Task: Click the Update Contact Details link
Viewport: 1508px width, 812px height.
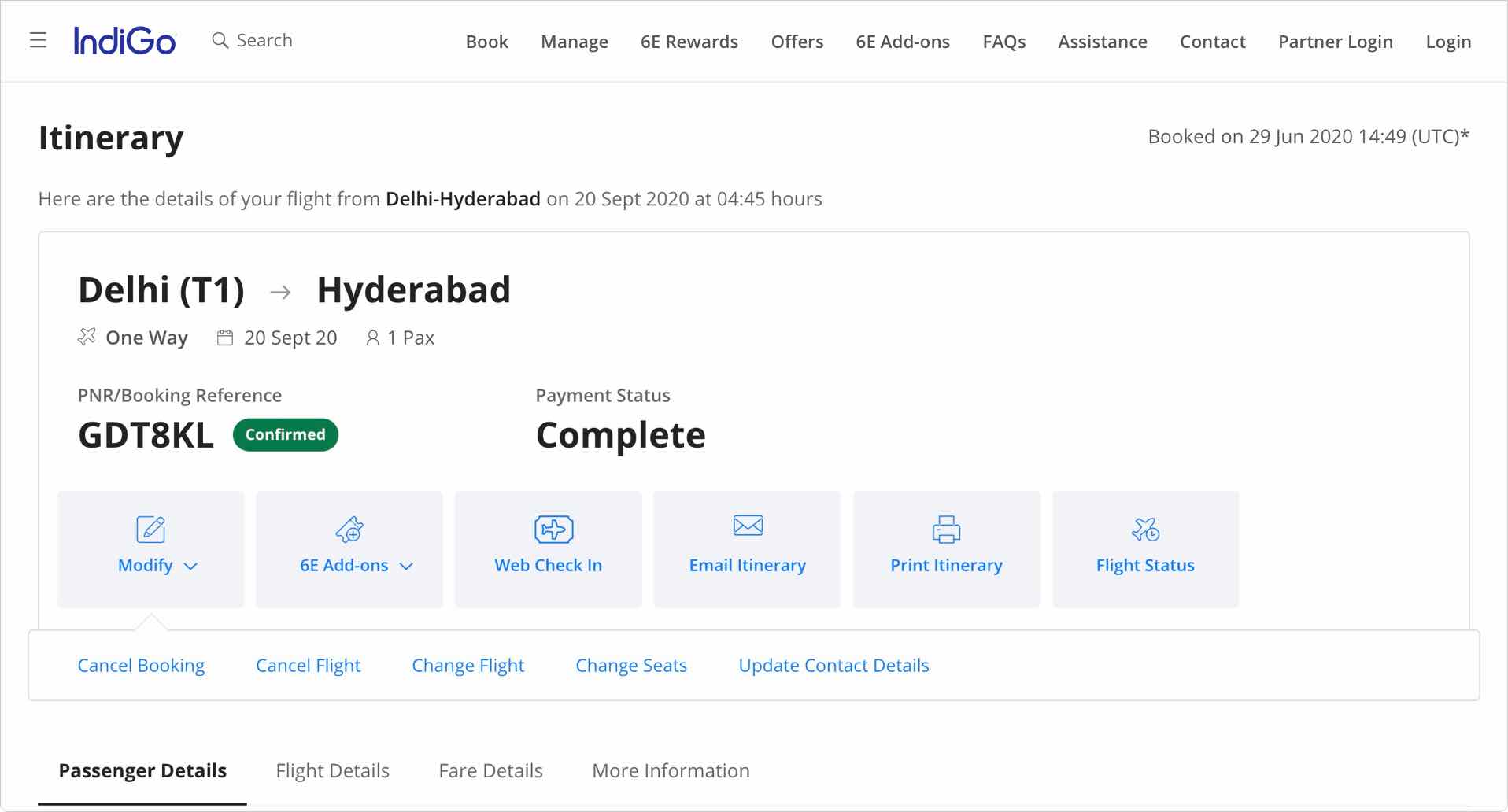Action: [833, 666]
